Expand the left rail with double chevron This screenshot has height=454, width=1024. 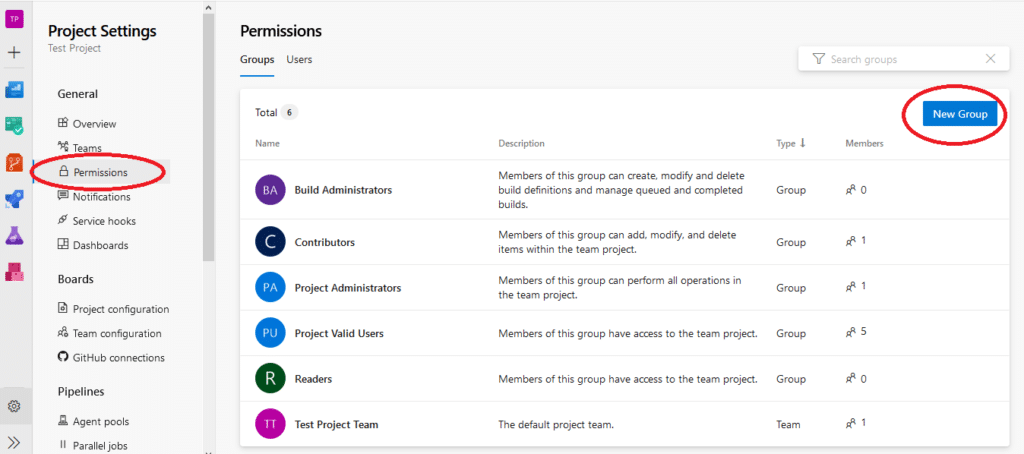pyautogui.click(x=14, y=442)
